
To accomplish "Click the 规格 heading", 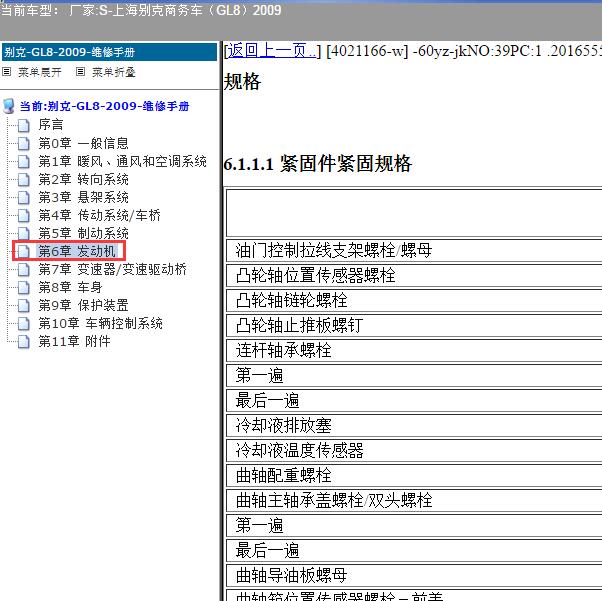I will pyautogui.click(x=242, y=82).
